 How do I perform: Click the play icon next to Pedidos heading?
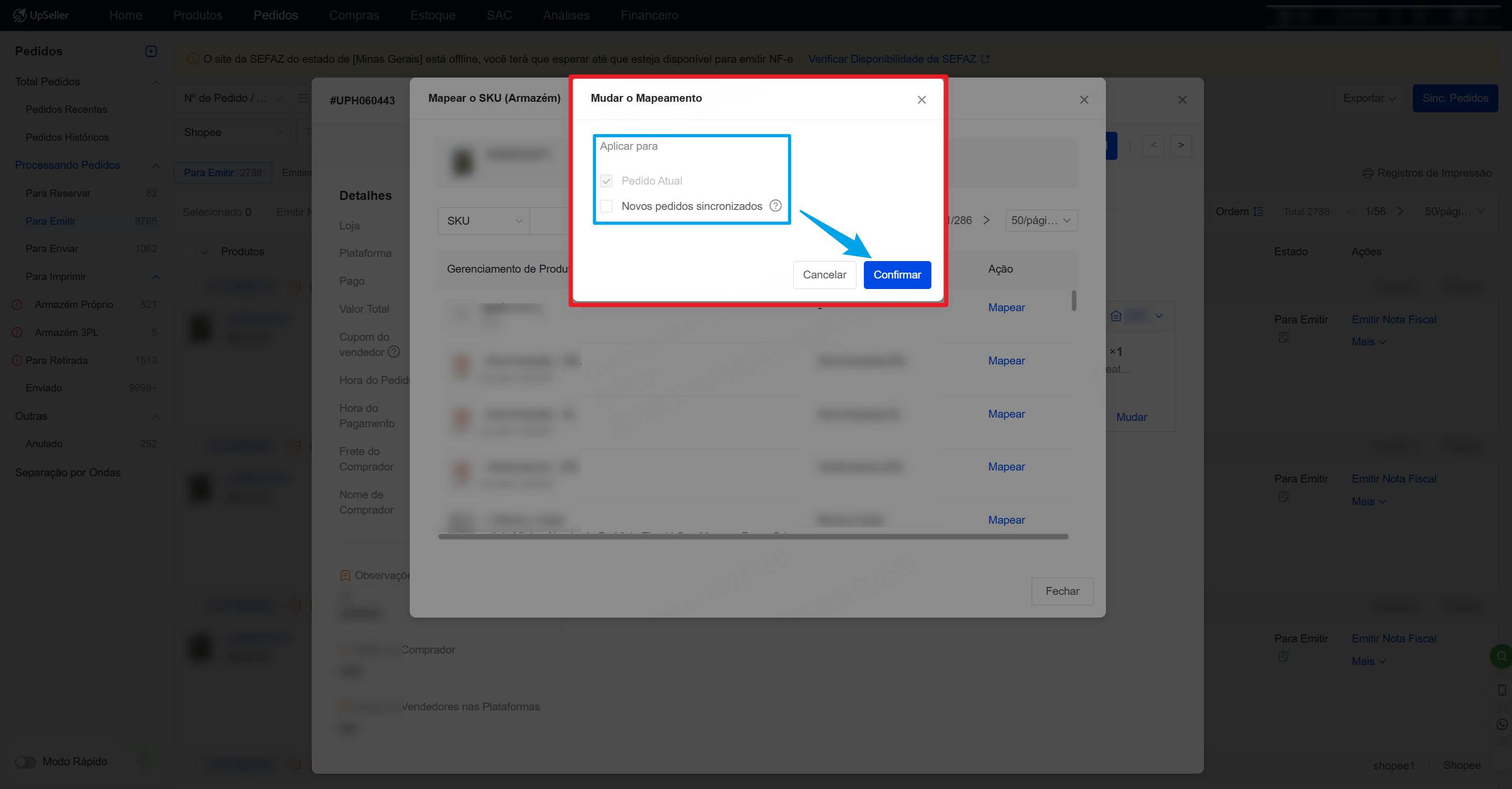(x=151, y=51)
